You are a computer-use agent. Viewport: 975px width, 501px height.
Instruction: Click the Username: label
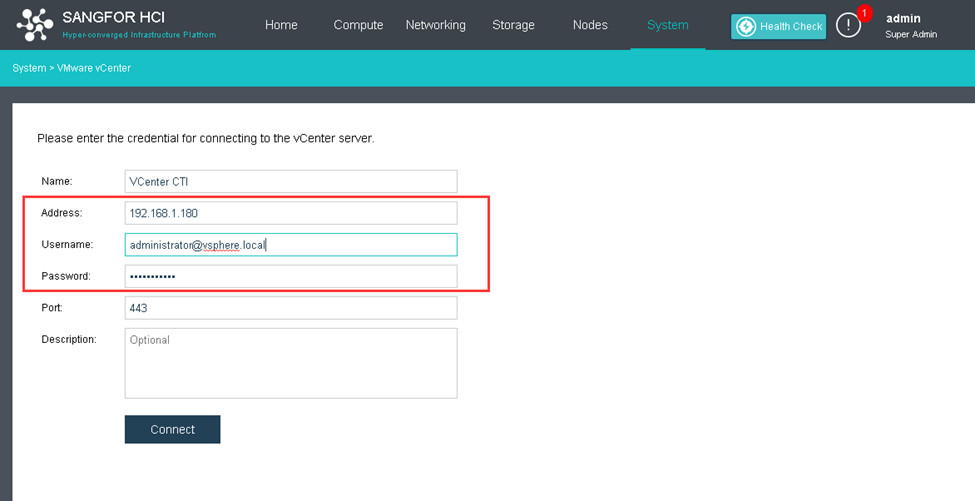click(x=67, y=244)
